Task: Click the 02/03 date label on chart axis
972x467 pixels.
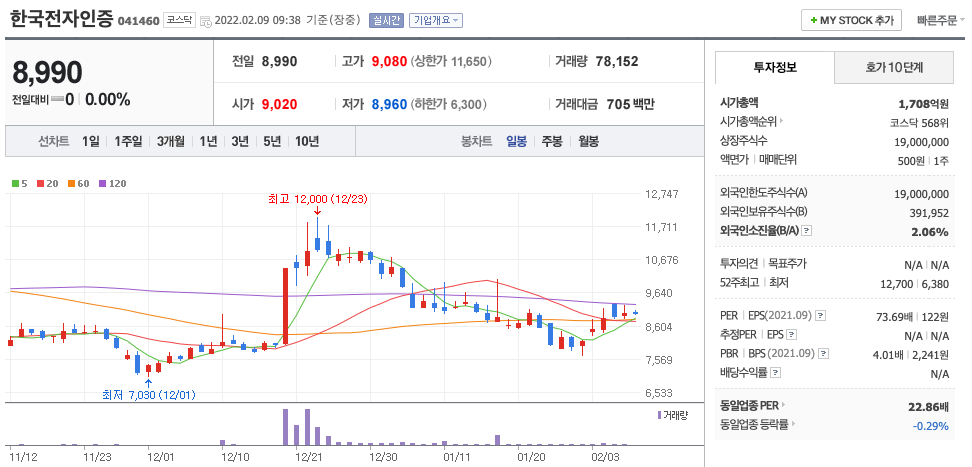Action: coord(604,457)
